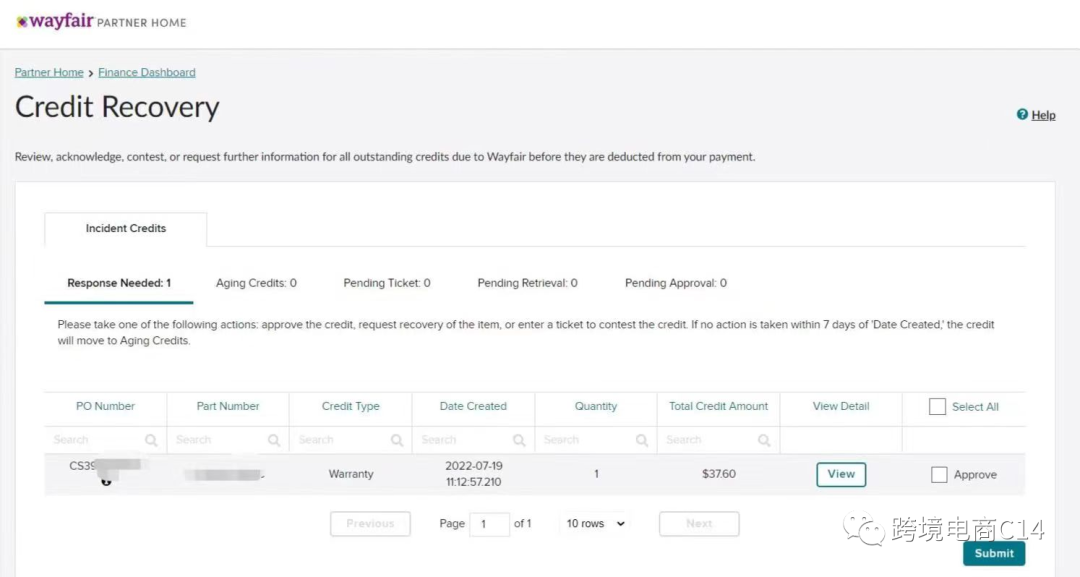Viewport: 1080px width, 577px height.
Task: Click the Wayfair Partner Home logo
Action: click(x=101, y=22)
